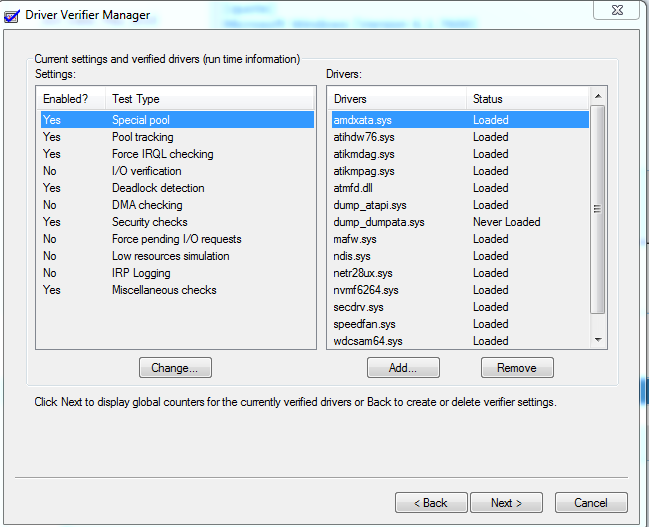Select the ndis.sys driver
Image resolution: width=649 pixels, height=527 pixels.
(460, 256)
